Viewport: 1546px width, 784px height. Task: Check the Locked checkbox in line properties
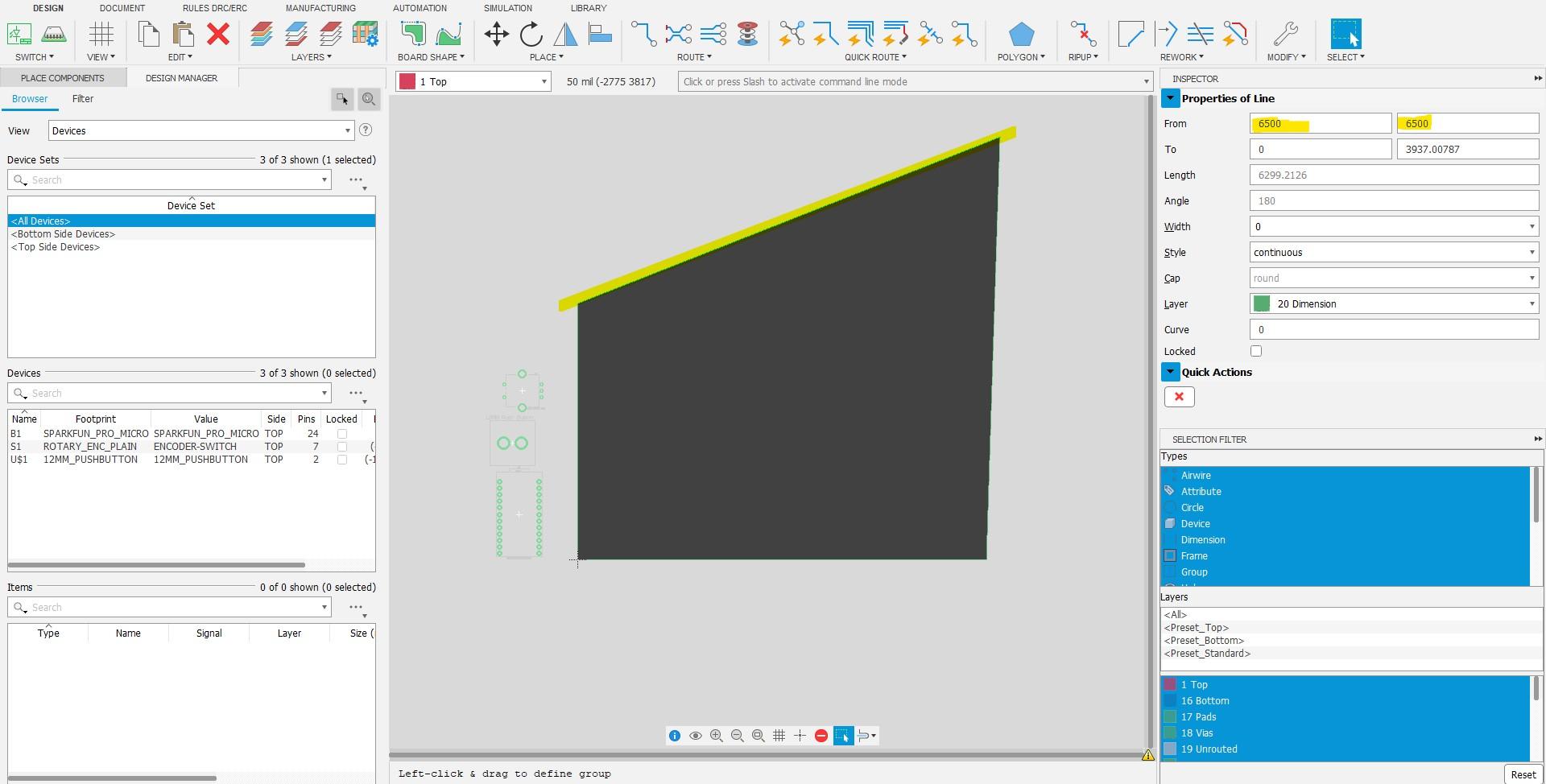point(1255,351)
